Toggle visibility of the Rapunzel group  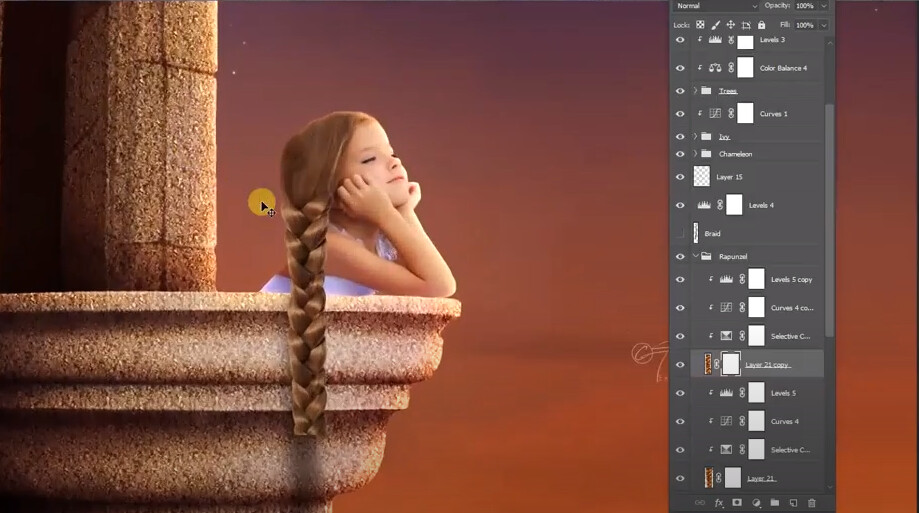680,257
